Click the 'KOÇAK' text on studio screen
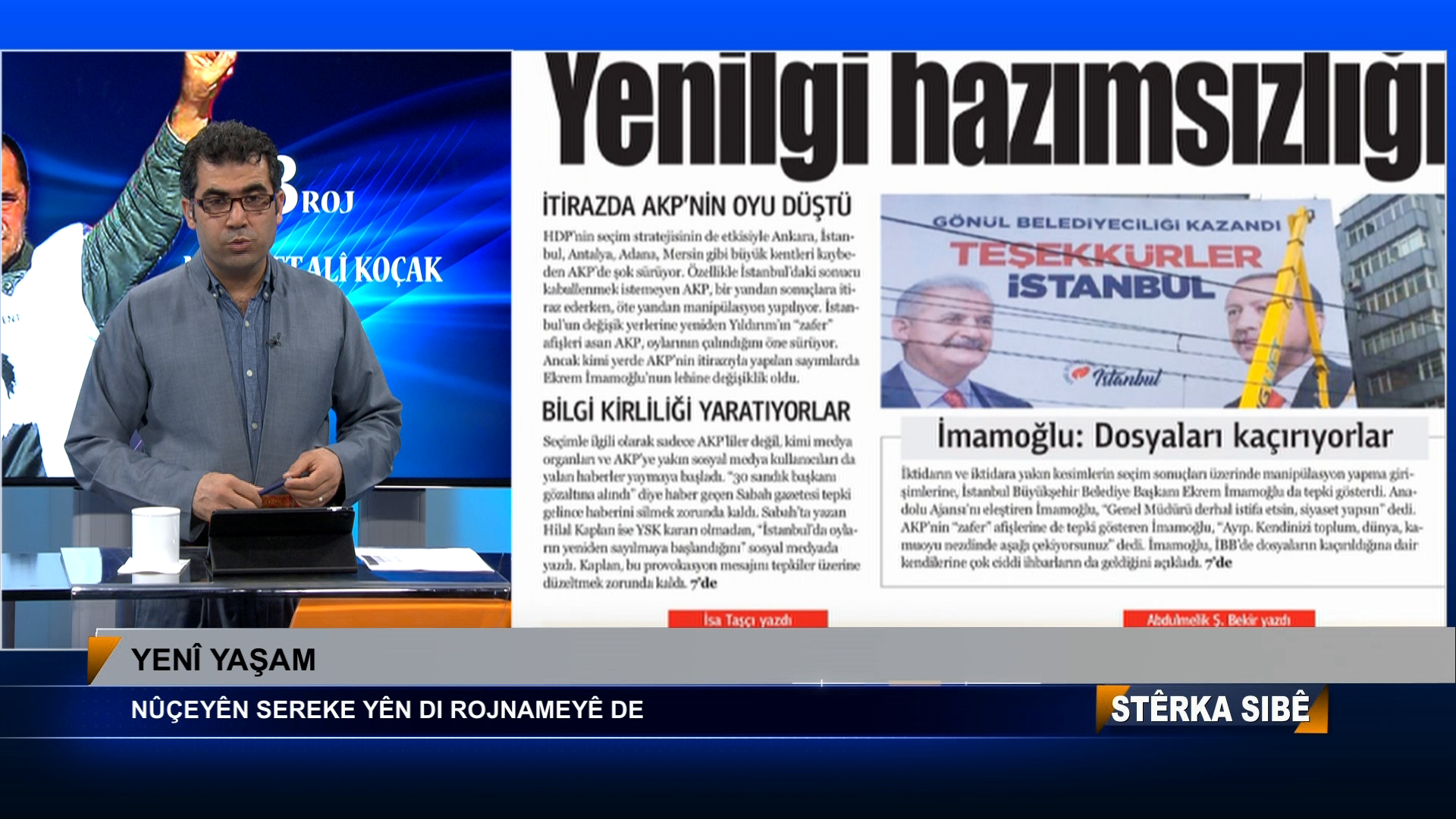 pos(397,269)
